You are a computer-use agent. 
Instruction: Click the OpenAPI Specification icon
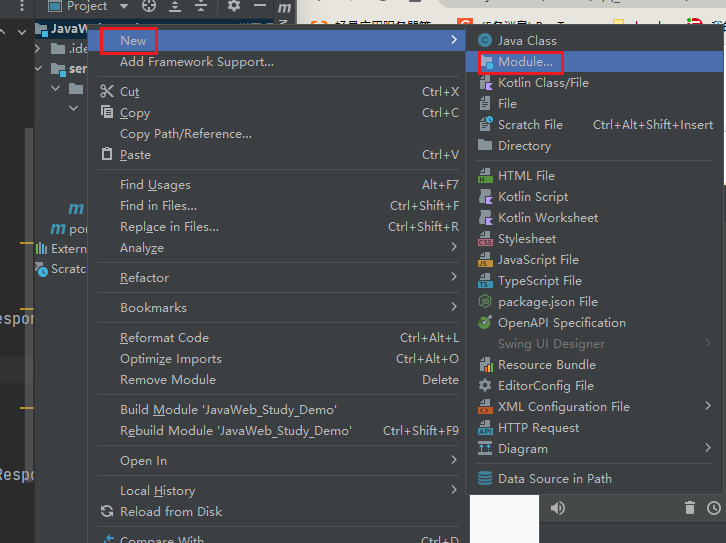coord(485,323)
